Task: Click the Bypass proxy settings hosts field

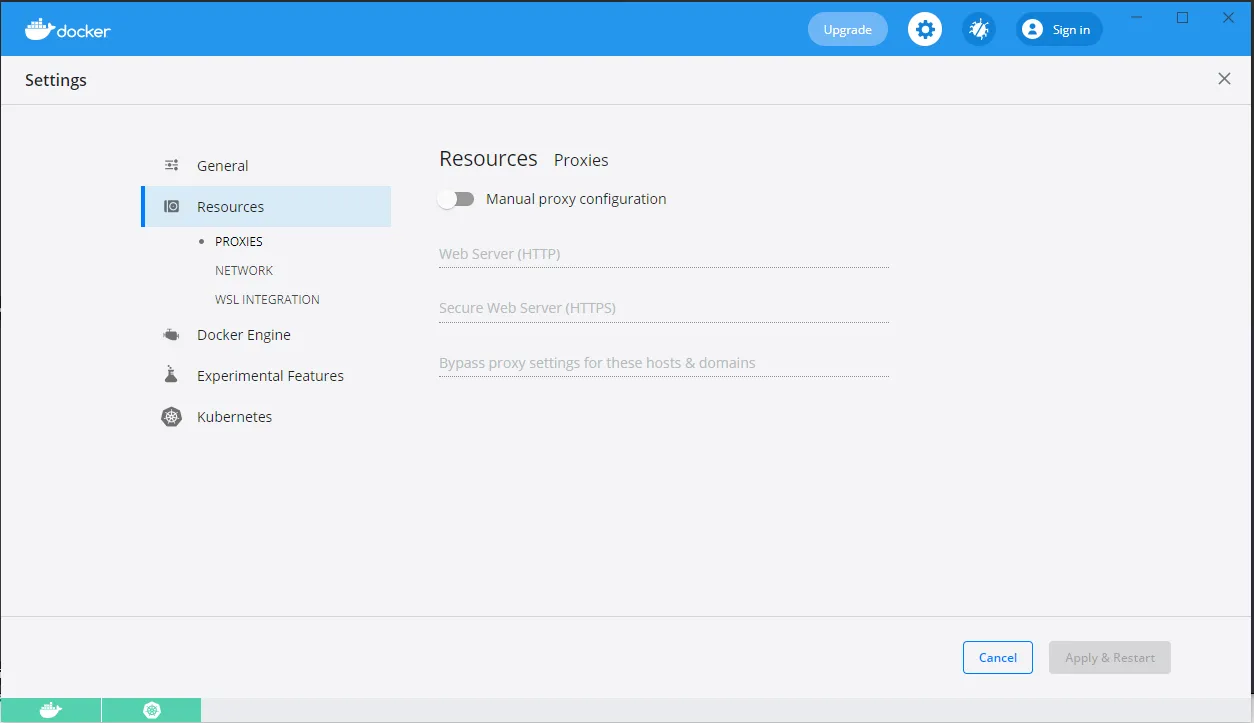Action: (664, 363)
